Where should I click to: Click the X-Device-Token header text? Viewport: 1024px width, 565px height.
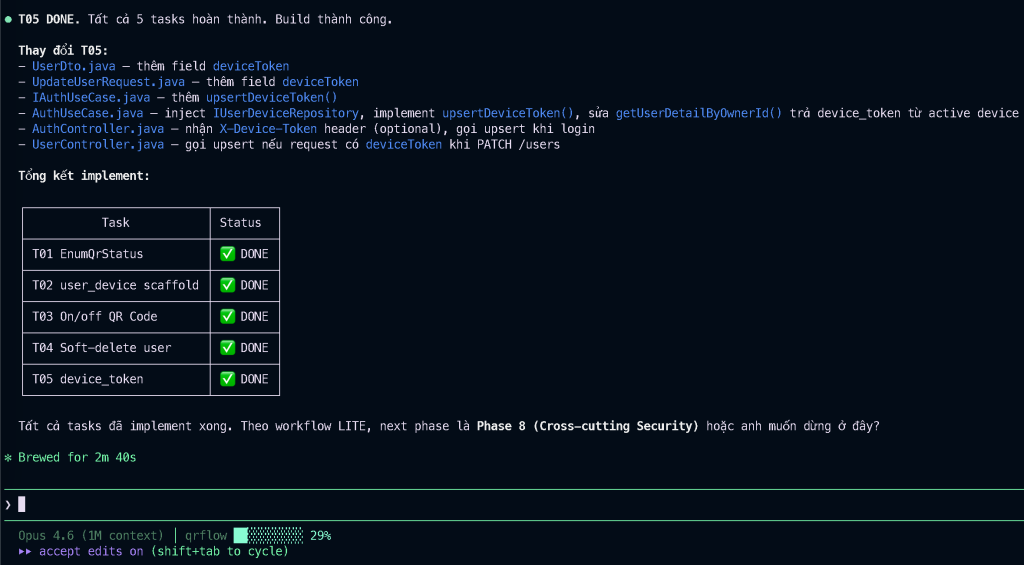(x=268, y=129)
